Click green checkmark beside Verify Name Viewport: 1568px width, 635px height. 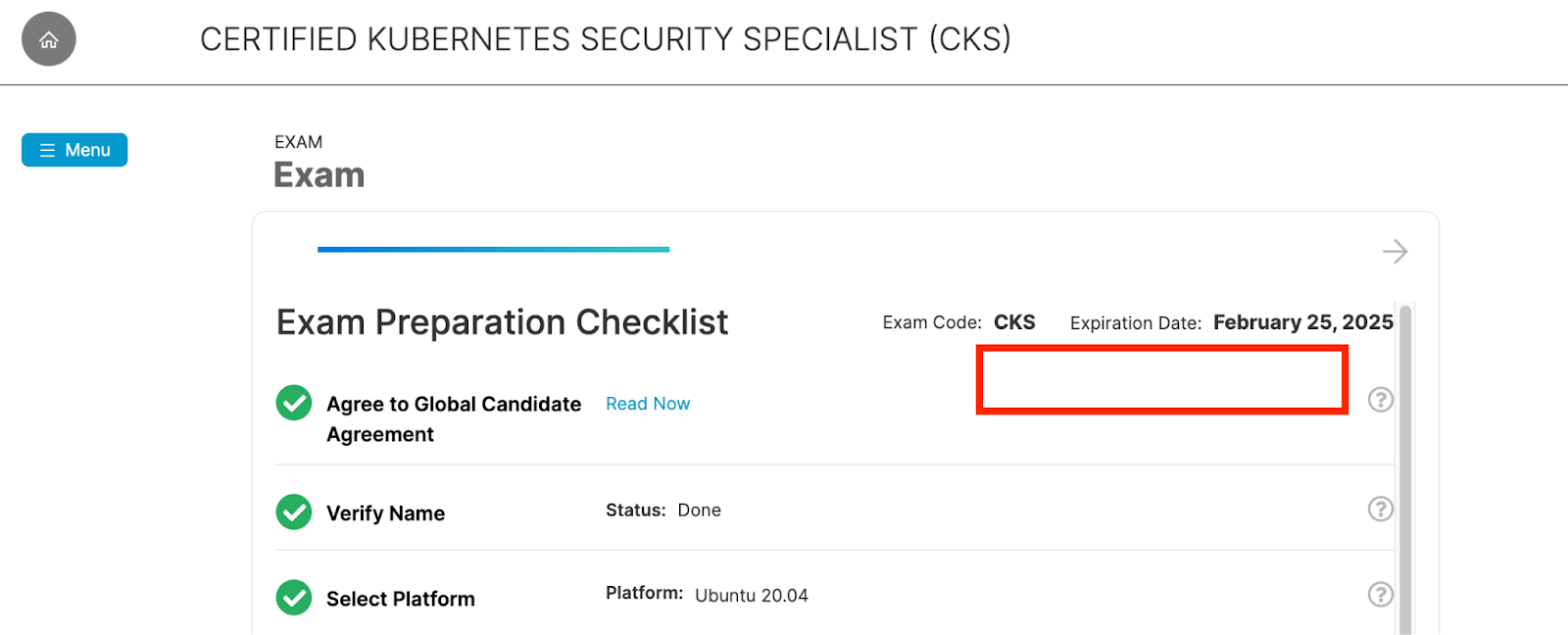click(x=294, y=512)
